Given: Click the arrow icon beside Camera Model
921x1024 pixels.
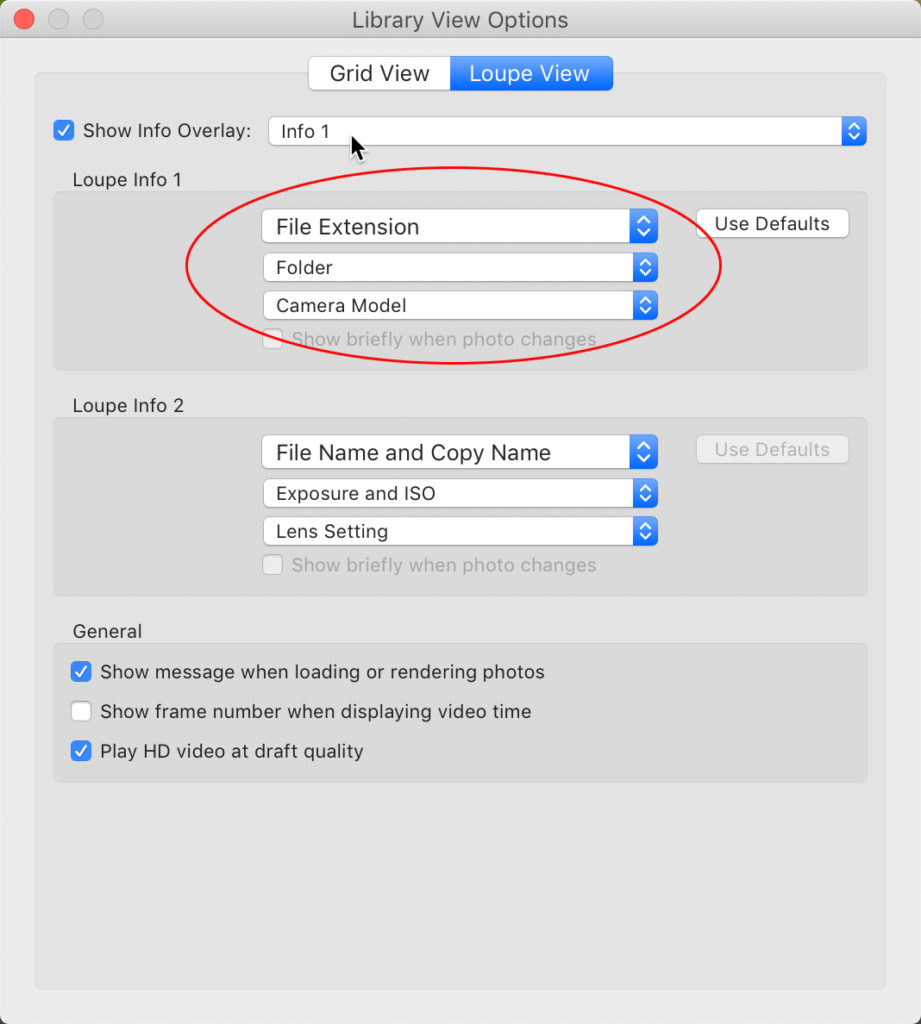Looking at the screenshot, I should click(645, 306).
